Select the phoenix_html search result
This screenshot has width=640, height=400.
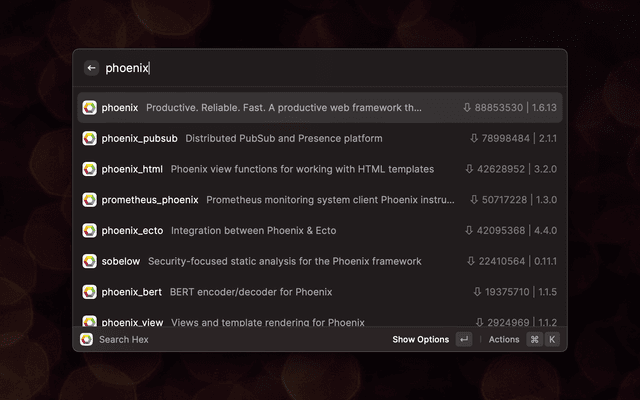tap(302, 169)
